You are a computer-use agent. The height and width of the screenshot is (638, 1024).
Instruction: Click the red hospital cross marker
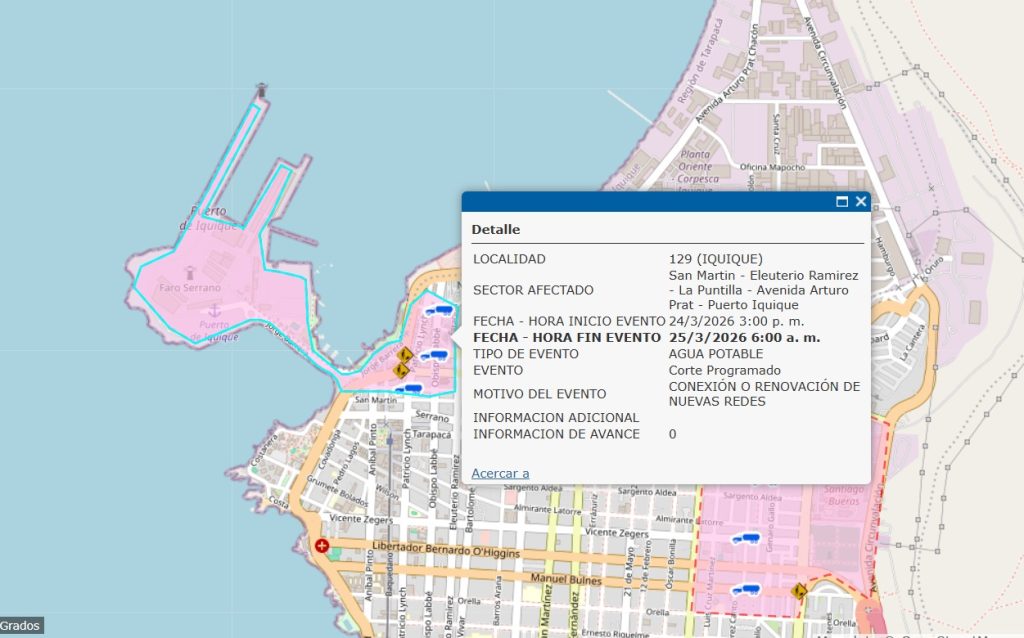pyautogui.click(x=321, y=546)
